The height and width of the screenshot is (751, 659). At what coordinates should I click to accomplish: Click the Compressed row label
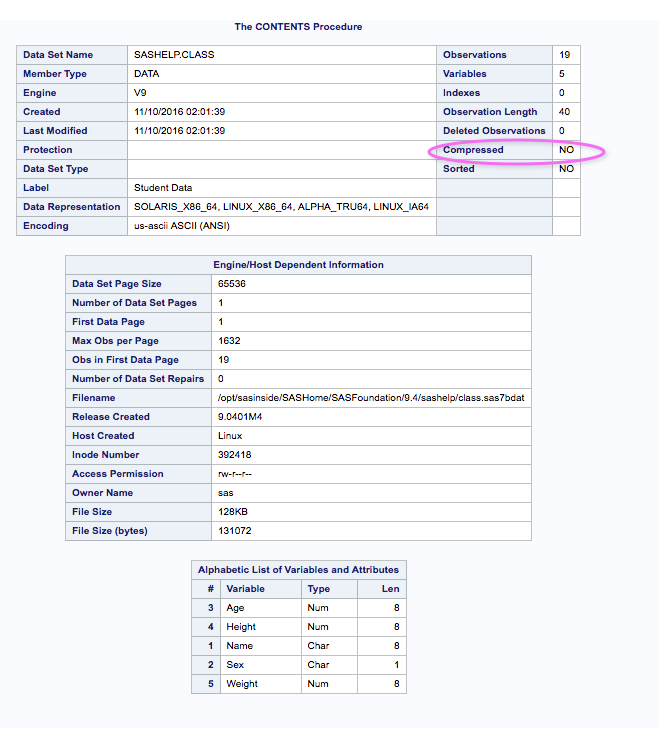pos(473,150)
